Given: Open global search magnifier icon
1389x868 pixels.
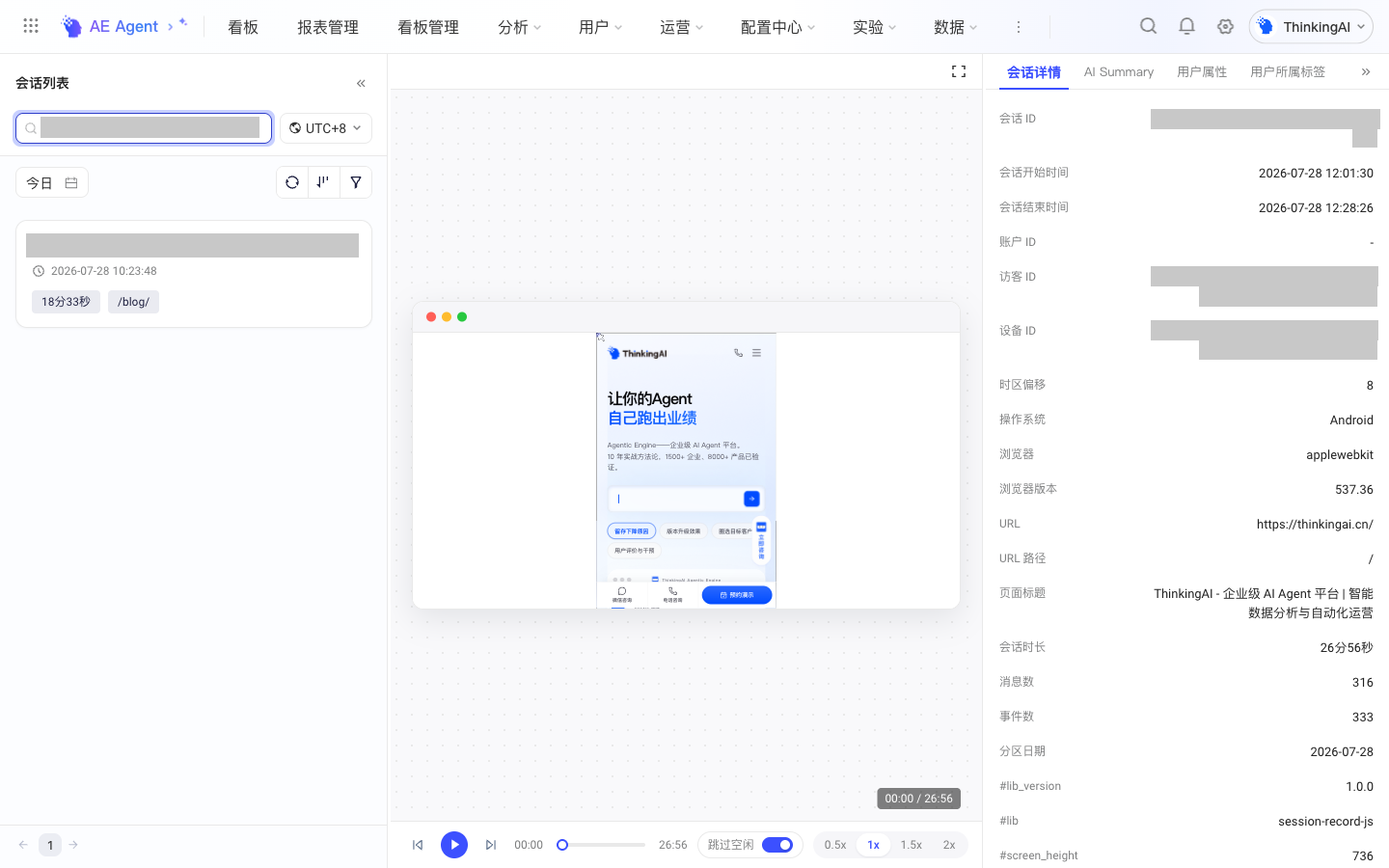Looking at the screenshot, I should pos(1148,26).
